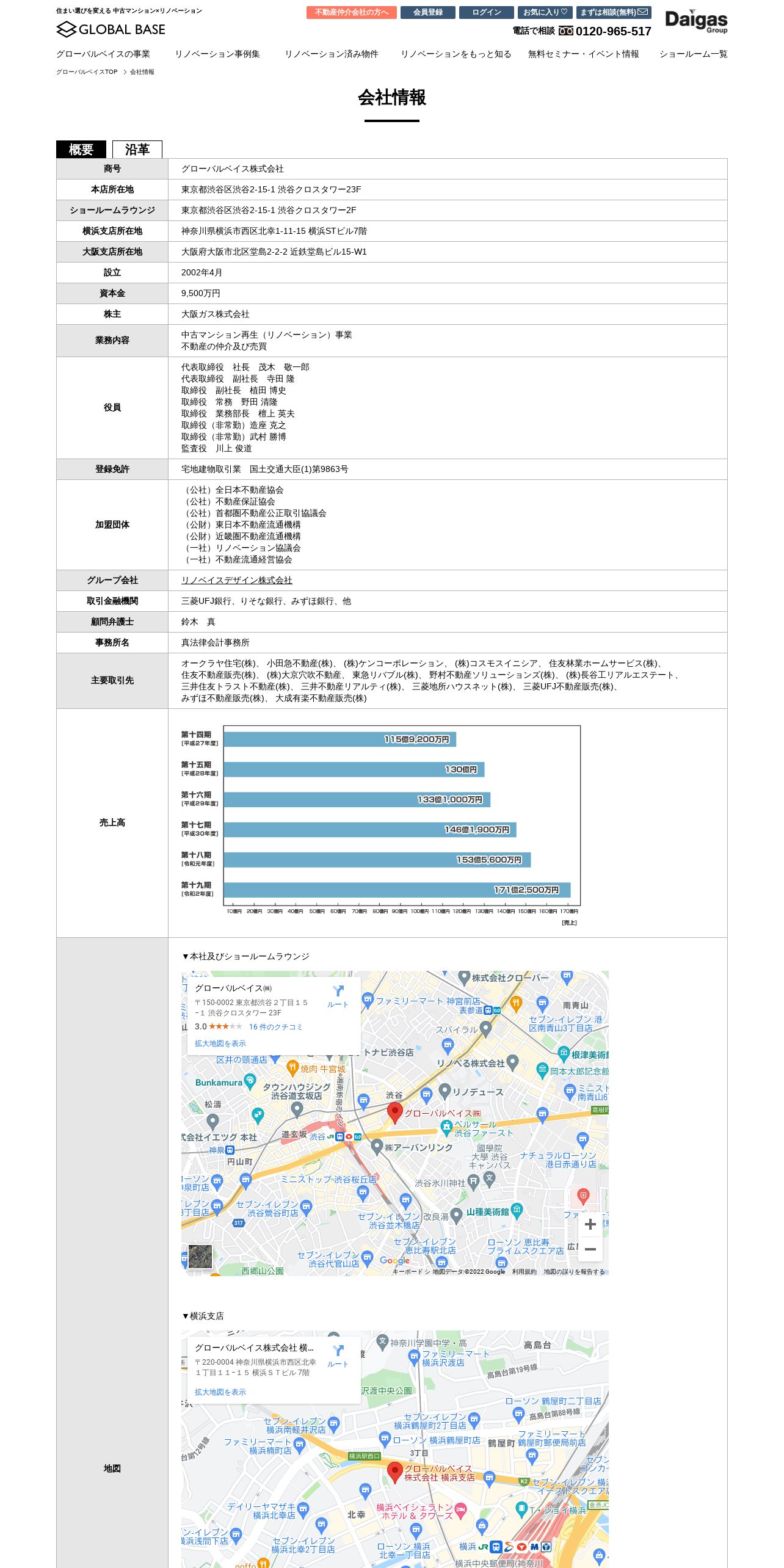Click the 第十四期 sales bar
This screenshot has width=784, height=1568.
[340, 739]
